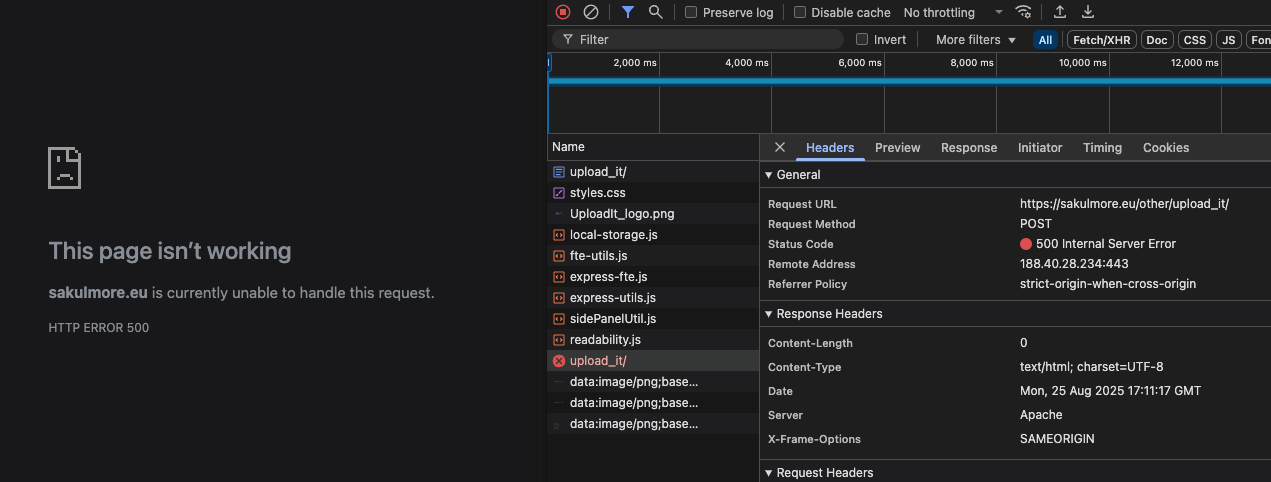The width and height of the screenshot is (1271, 482).
Task: Stop recording network log
Action: click(563, 12)
